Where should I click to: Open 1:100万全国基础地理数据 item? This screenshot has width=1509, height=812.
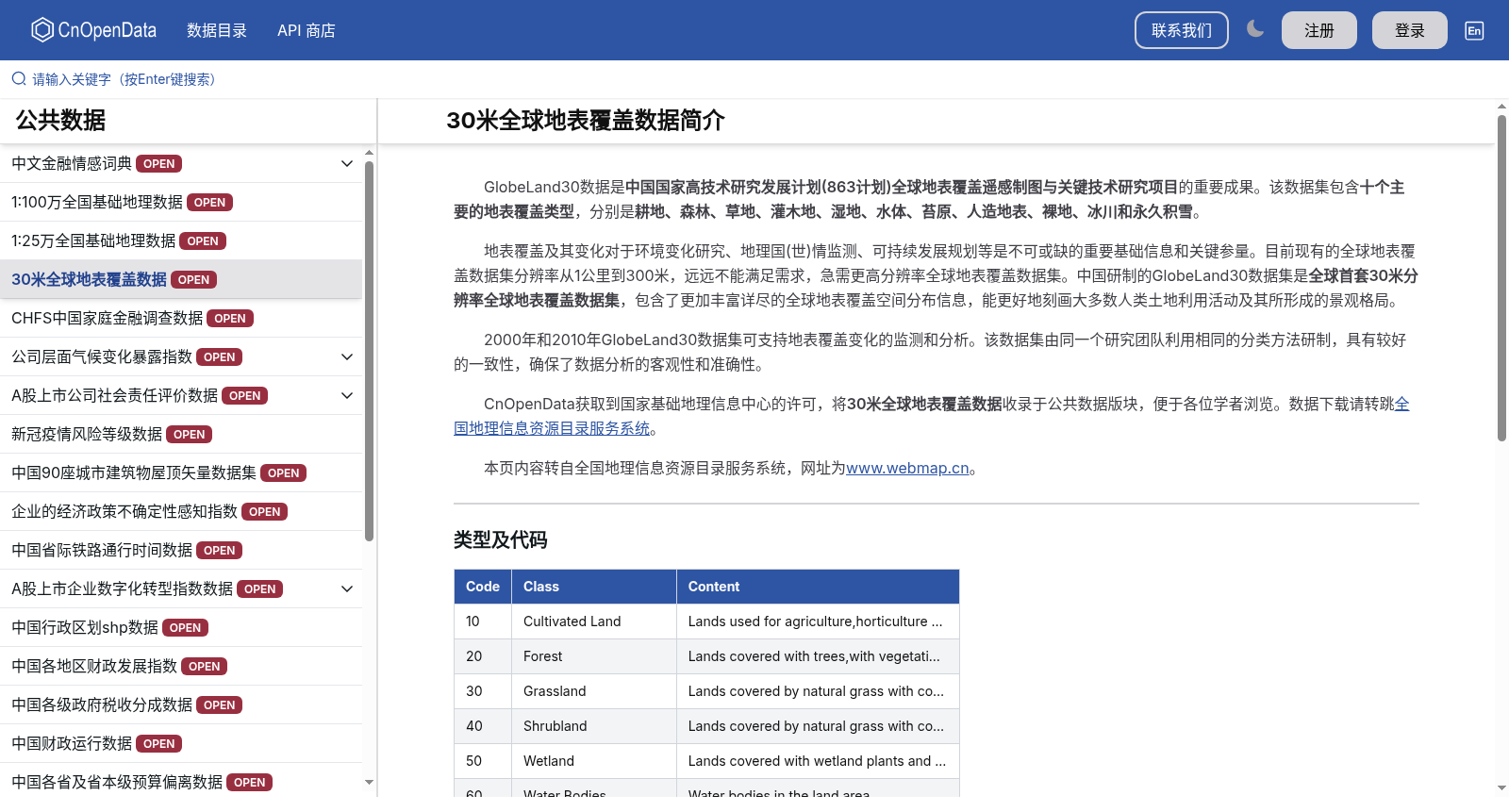181,202
